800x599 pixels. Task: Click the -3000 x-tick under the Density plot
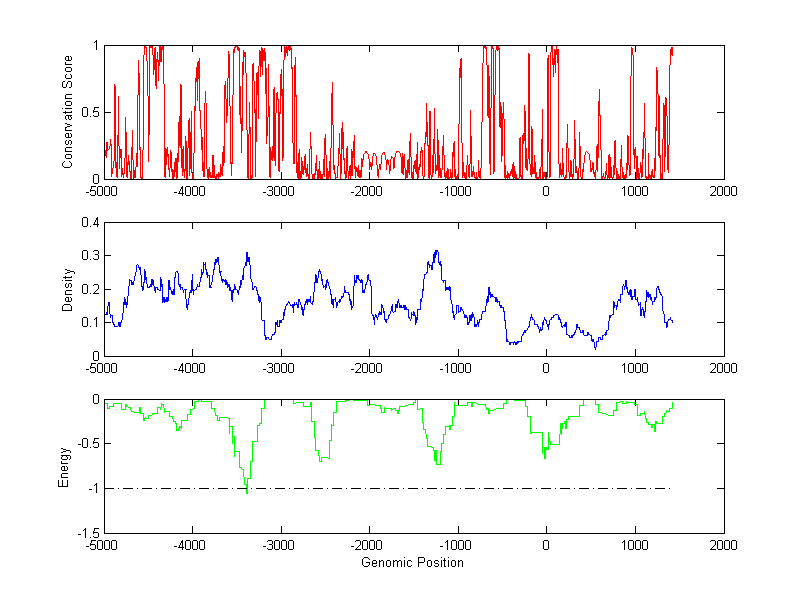279,368
